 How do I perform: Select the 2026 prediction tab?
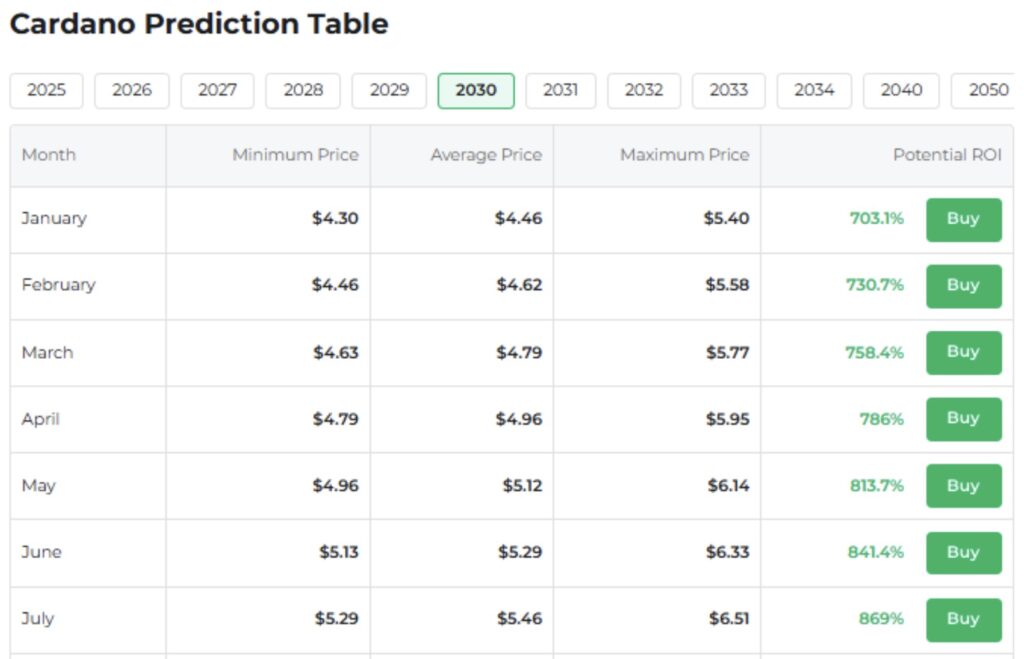coord(132,90)
